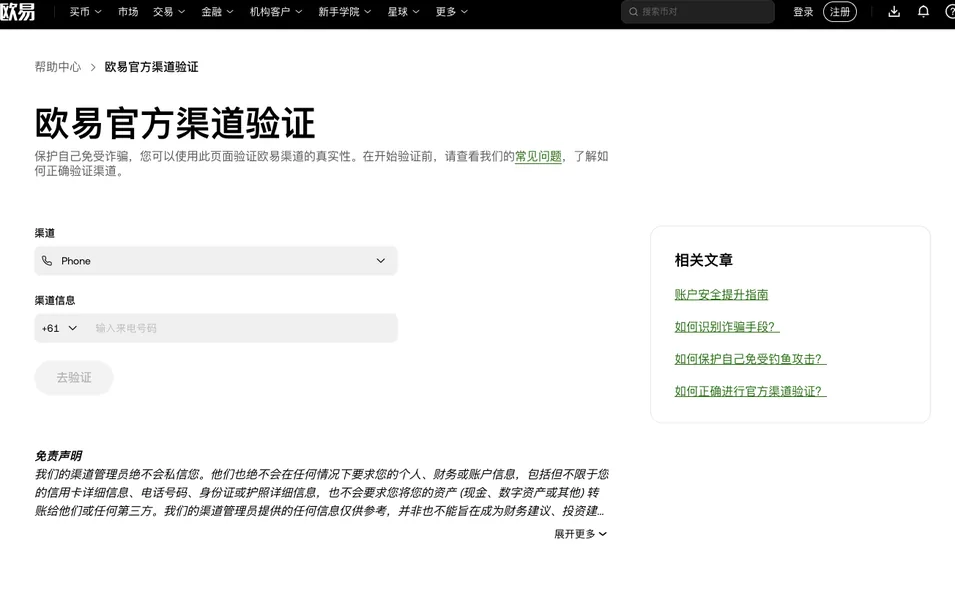Screen dimensions: 955x605
Task: Click the 欧易 logo in the header
Action: (17, 11)
